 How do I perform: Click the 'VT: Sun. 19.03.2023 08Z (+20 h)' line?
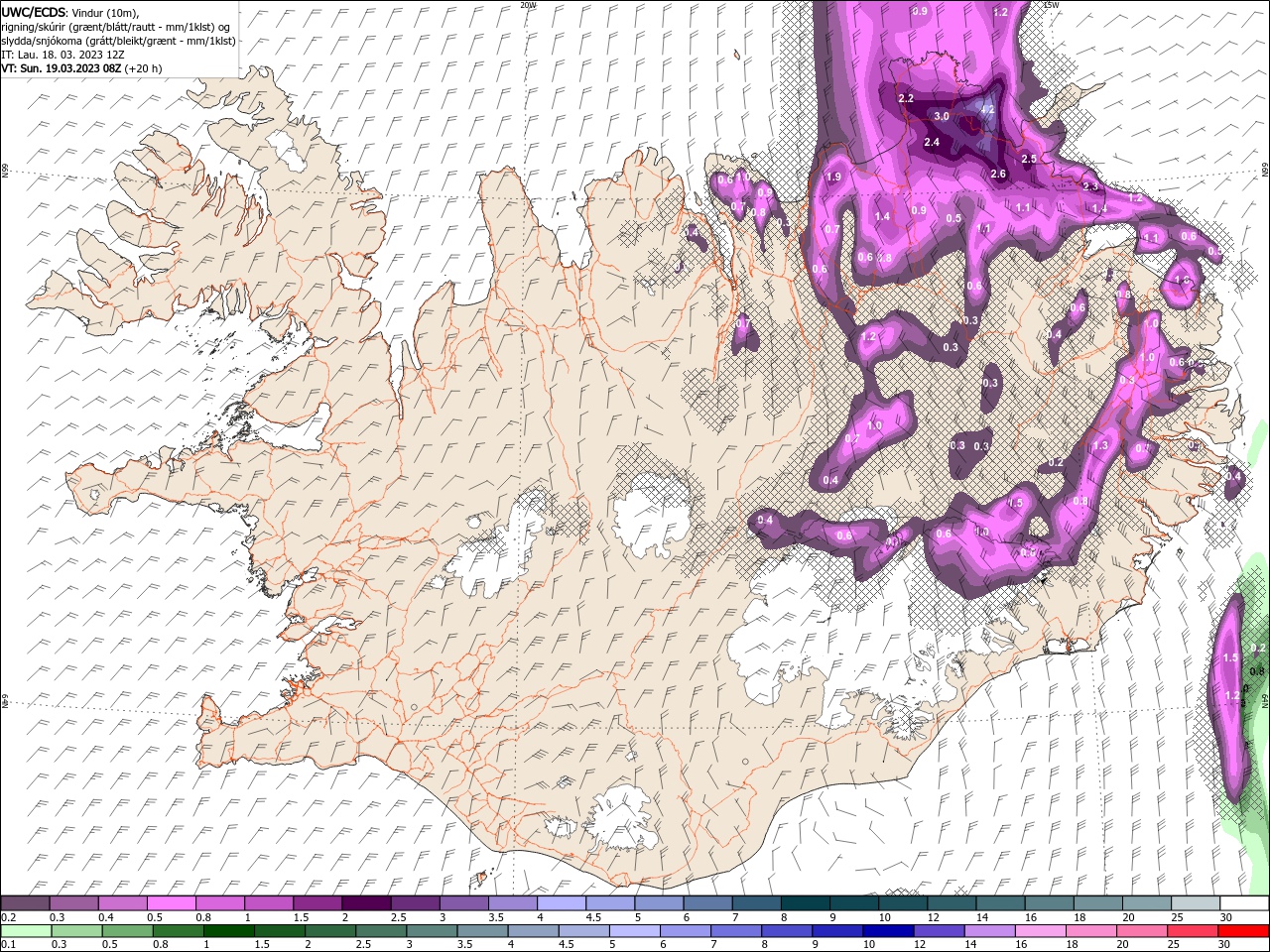coord(81,68)
